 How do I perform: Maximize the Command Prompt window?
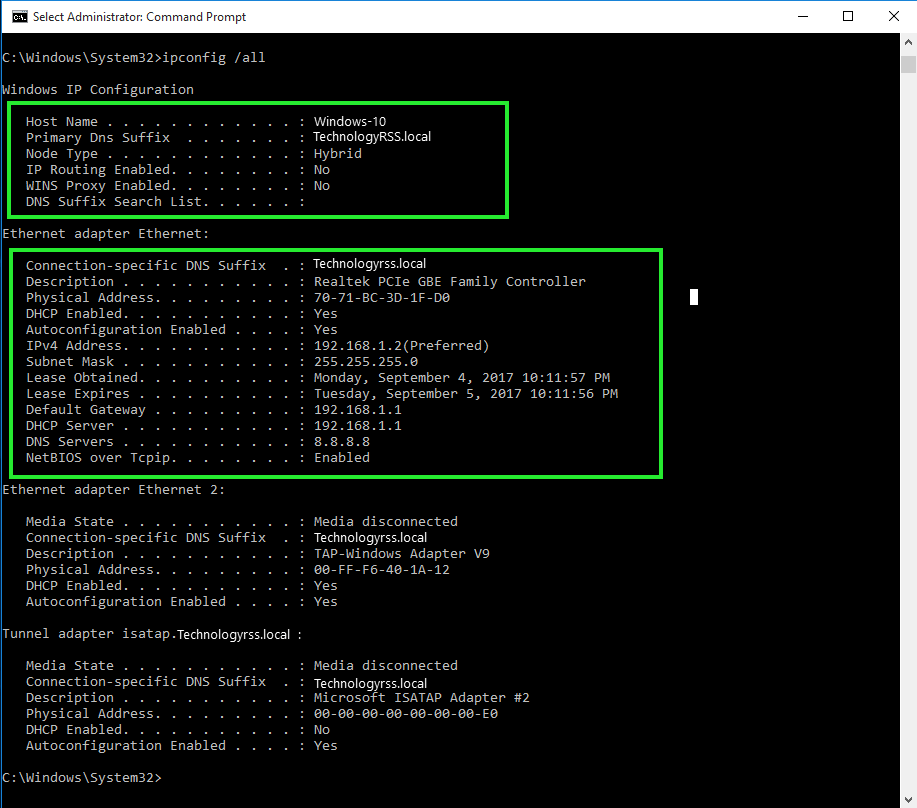click(848, 16)
